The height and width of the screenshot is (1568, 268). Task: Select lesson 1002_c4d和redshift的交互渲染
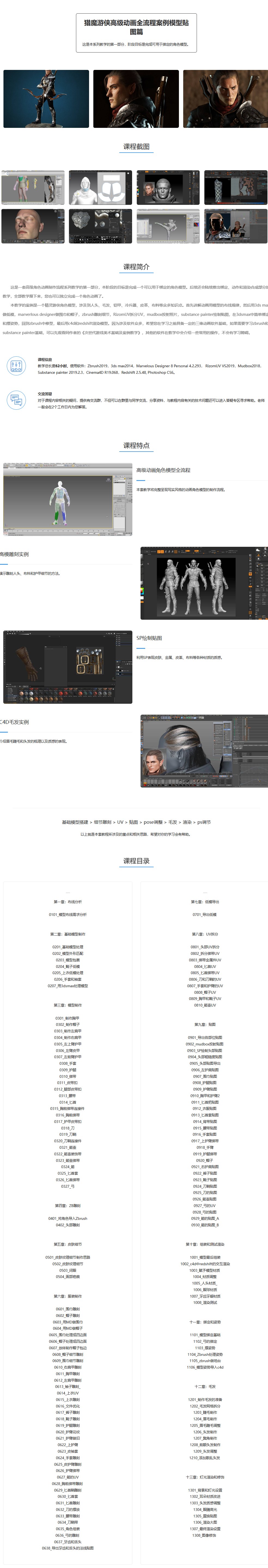click(205, 1264)
